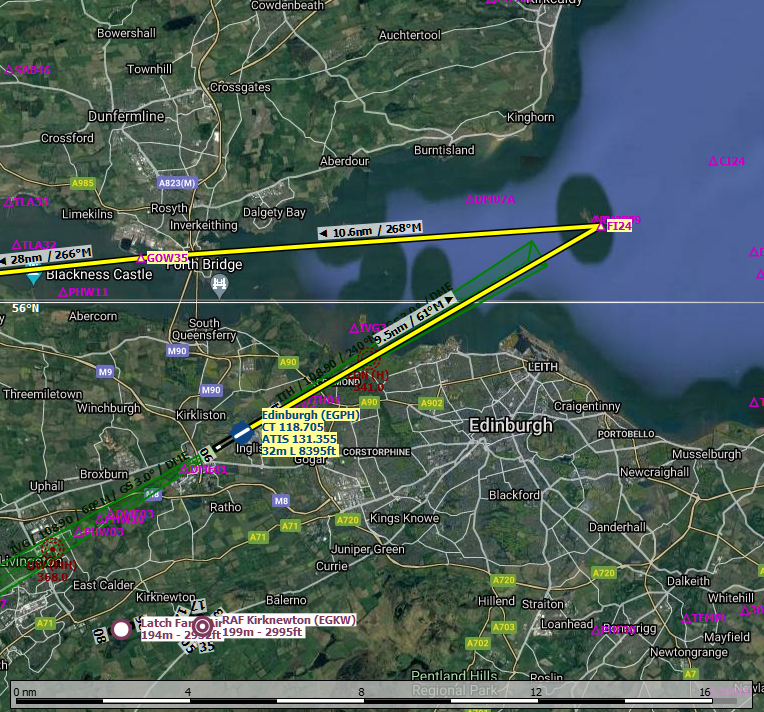This screenshot has height=712, width=764.
Task: Click the CT 118.705 frequency text
Action: click(x=293, y=427)
